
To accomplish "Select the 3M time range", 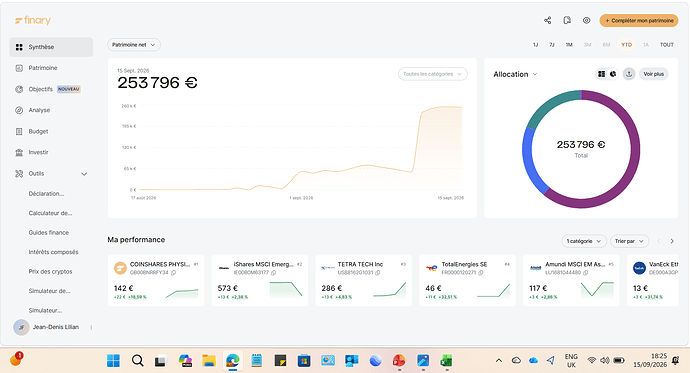I will pyautogui.click(x=587, y=45).
